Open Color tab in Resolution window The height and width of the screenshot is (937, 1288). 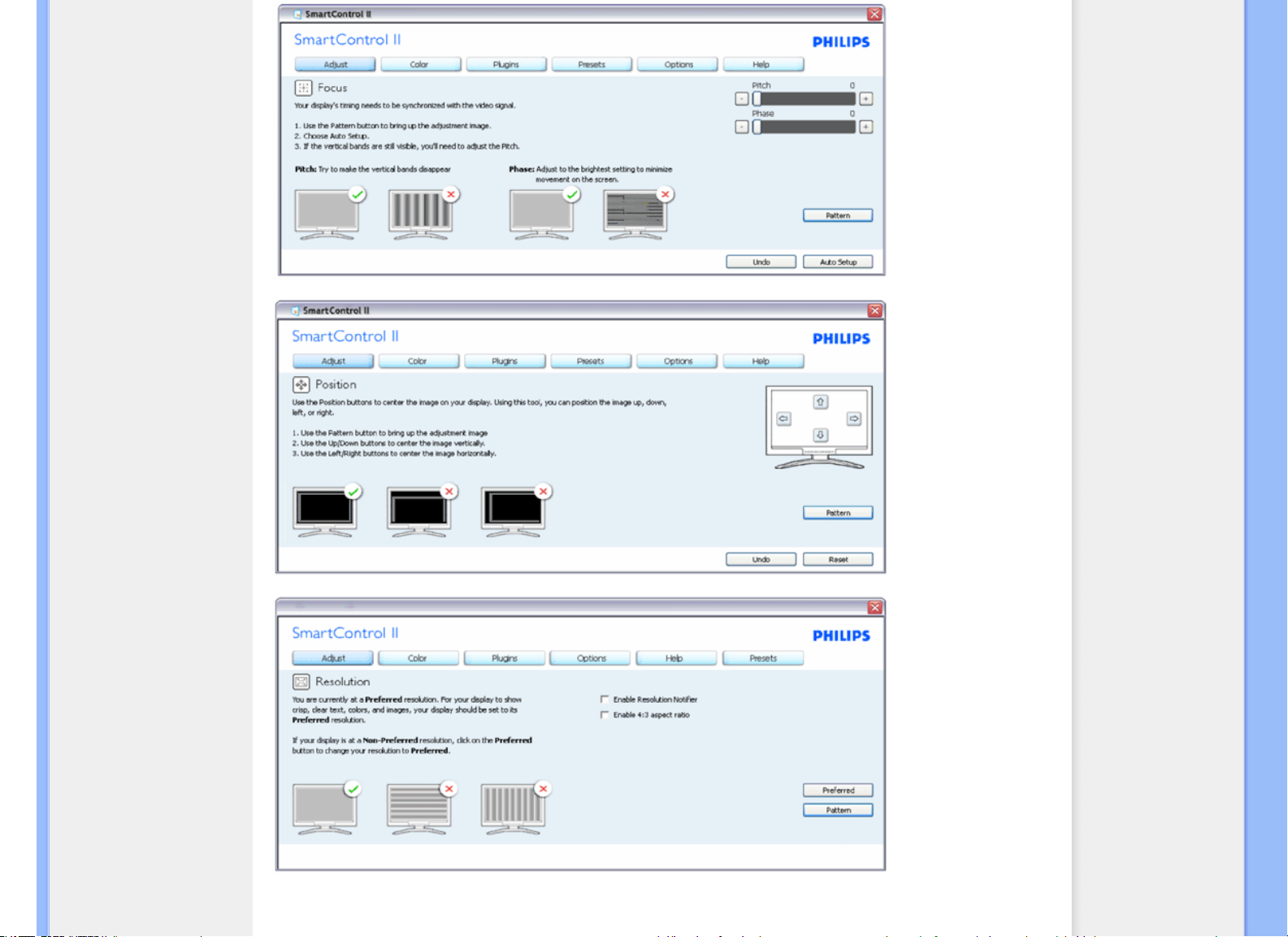click(x=418, y=658)
